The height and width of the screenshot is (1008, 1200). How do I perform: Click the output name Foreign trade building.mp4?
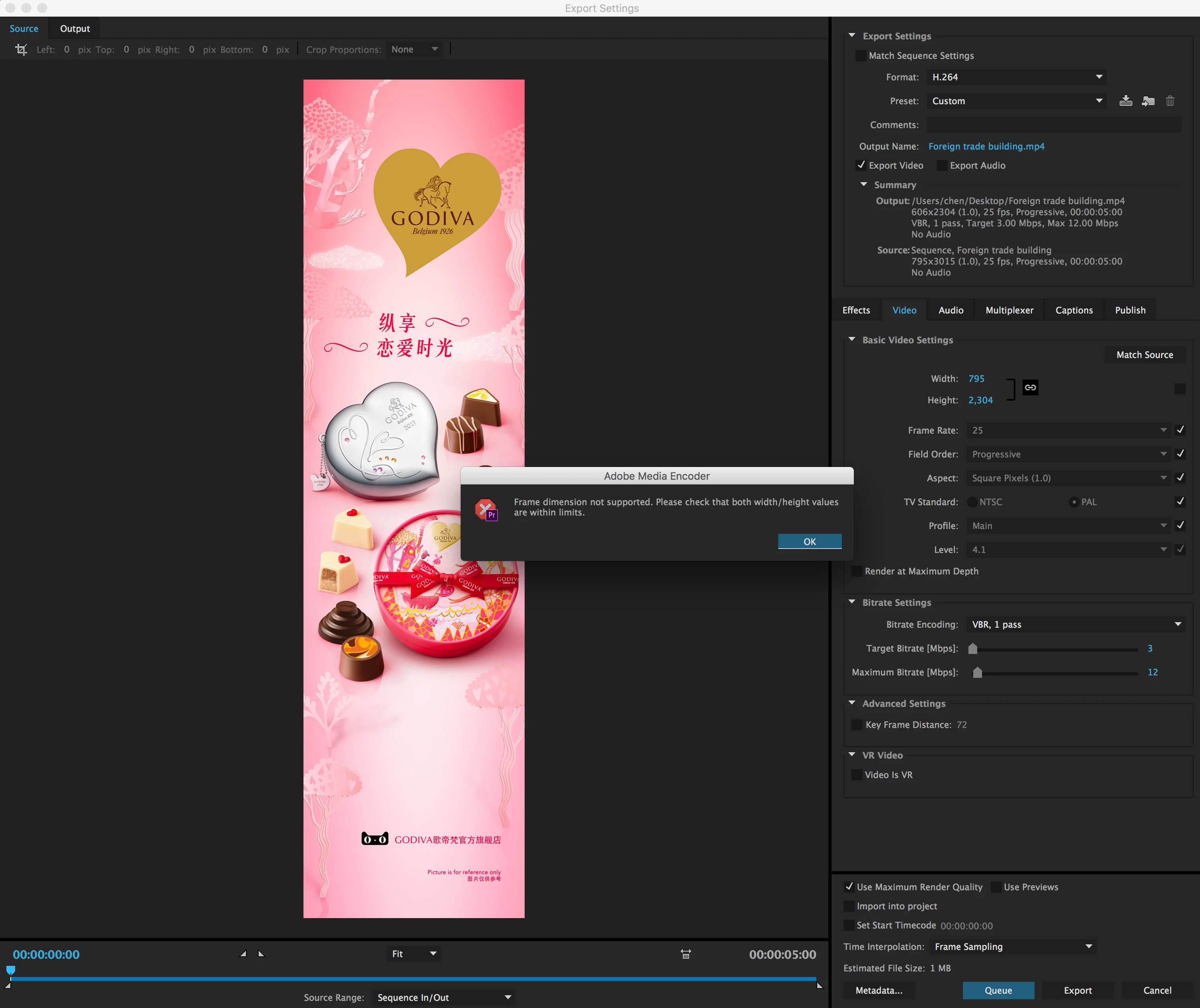(986, 146)
